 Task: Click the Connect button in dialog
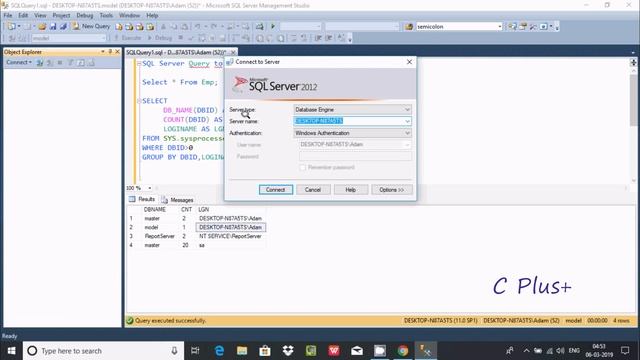[x=276, y=190]
